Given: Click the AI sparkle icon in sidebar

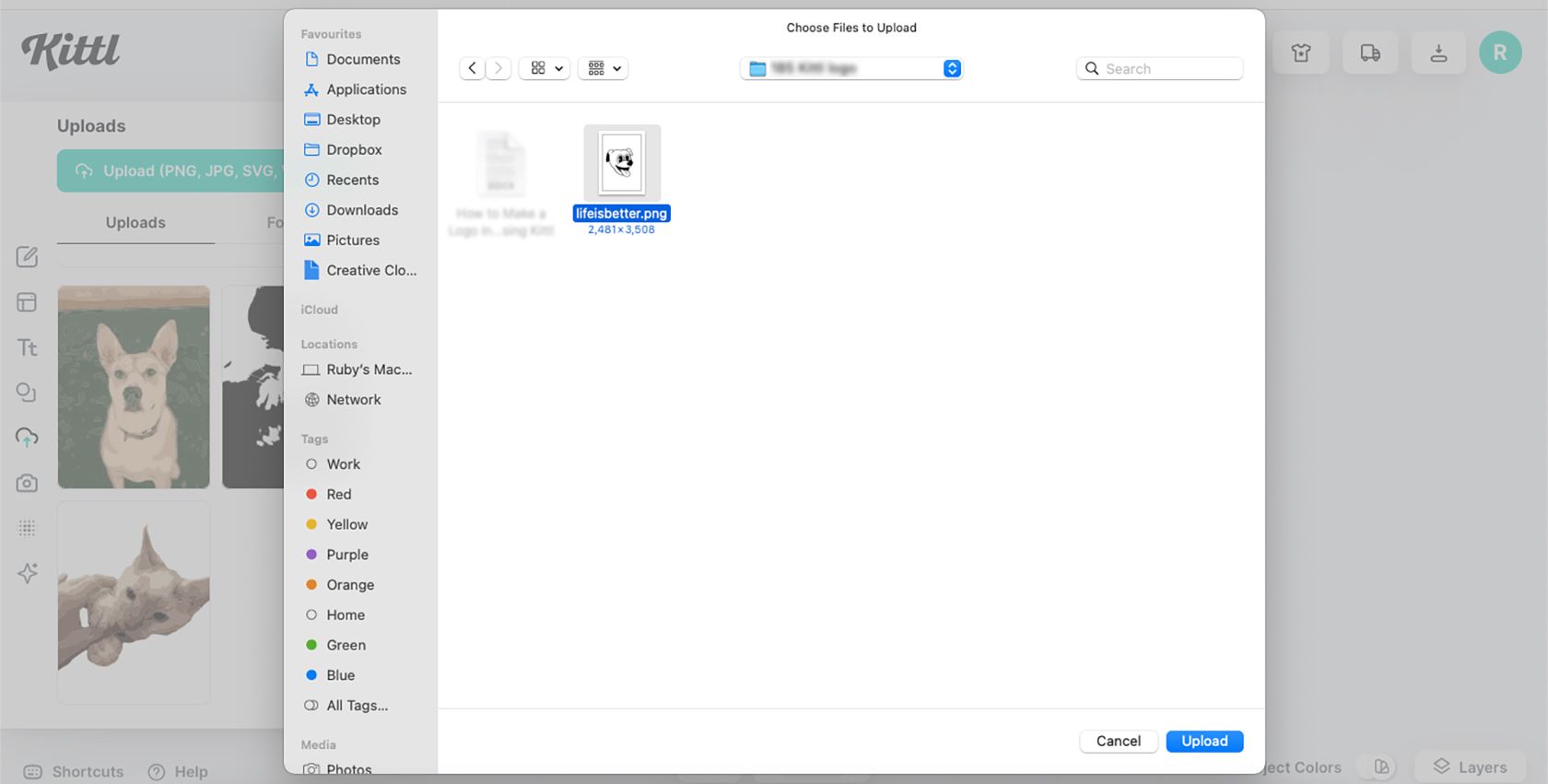Looking at the screenshot, I should pyautogui.click(x=27, y=573).
